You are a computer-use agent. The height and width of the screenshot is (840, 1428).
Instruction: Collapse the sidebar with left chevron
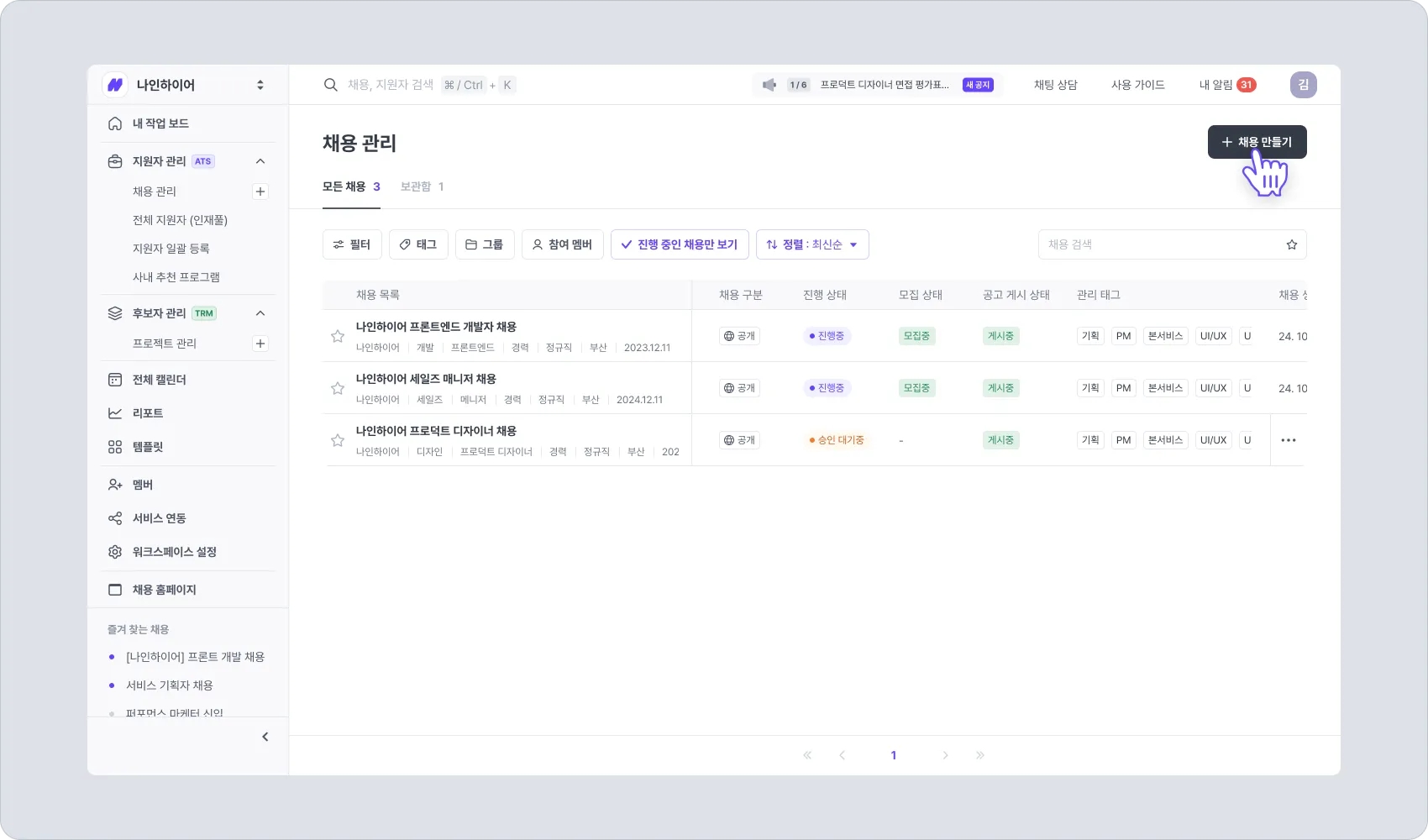[265, 737]
